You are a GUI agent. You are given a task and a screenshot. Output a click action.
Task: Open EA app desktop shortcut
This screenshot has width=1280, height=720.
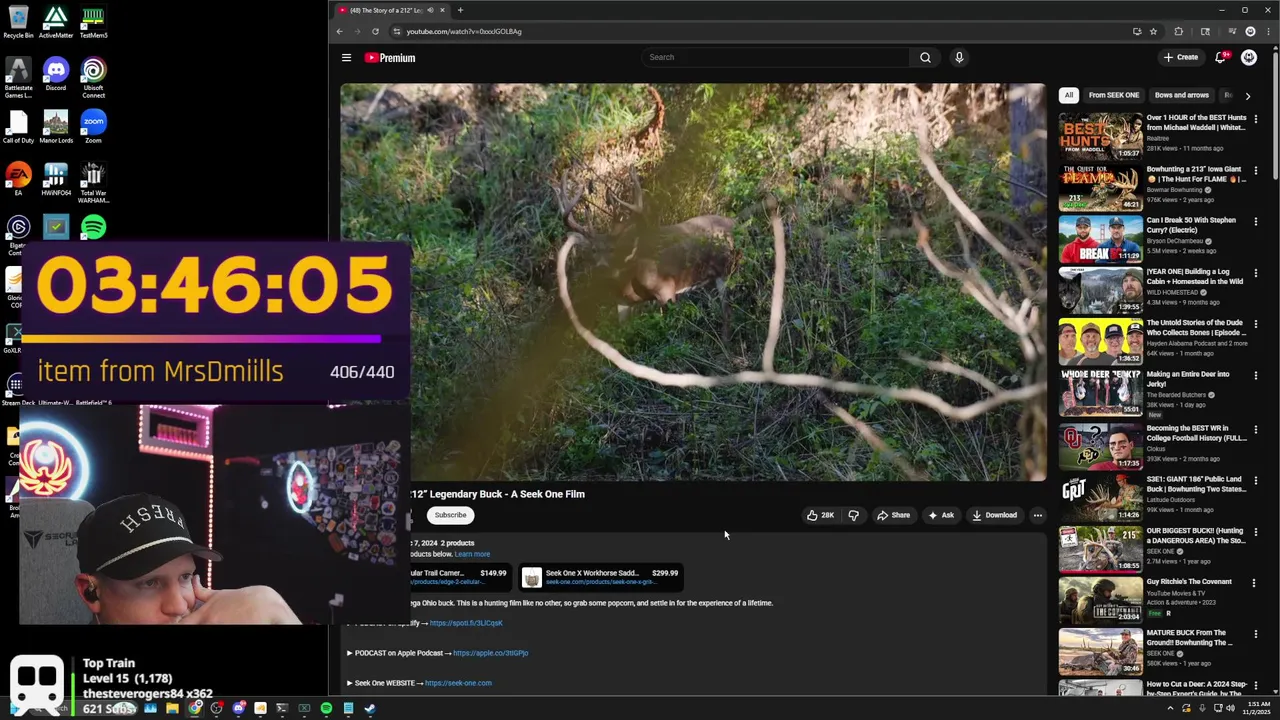click(x=18, y=179)
